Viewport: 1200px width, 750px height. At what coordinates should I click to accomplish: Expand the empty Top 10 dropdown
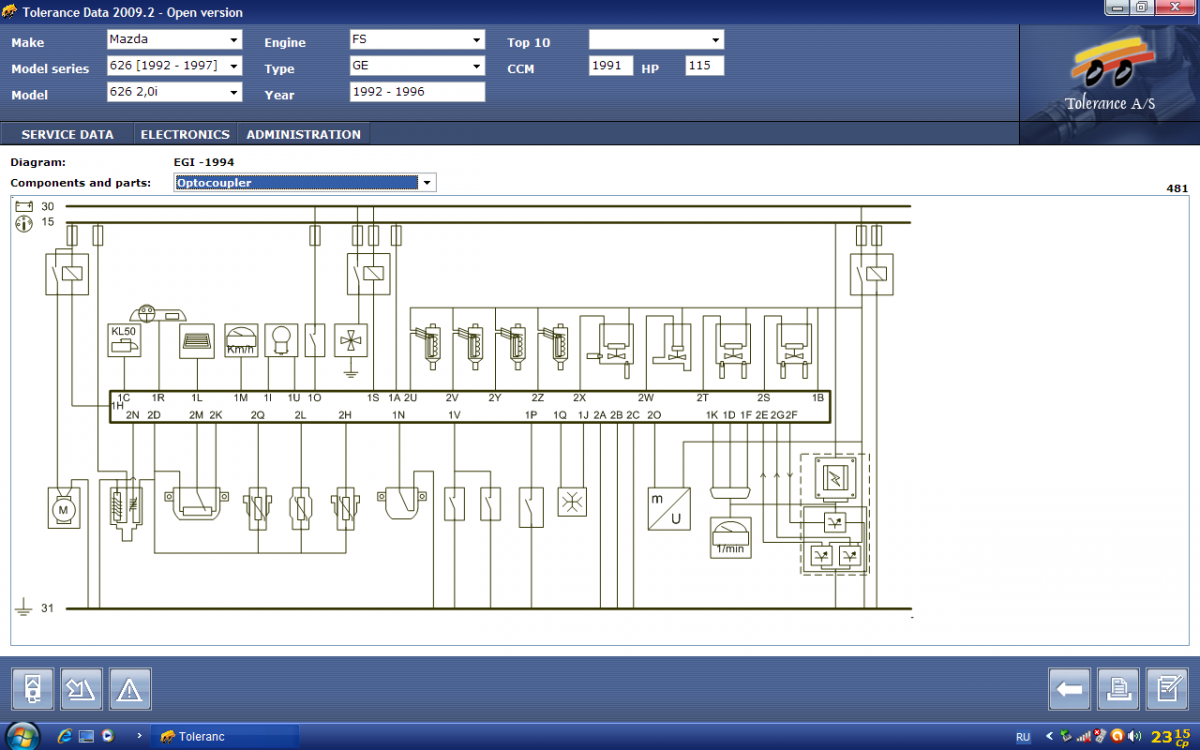[x=656, y=40]
